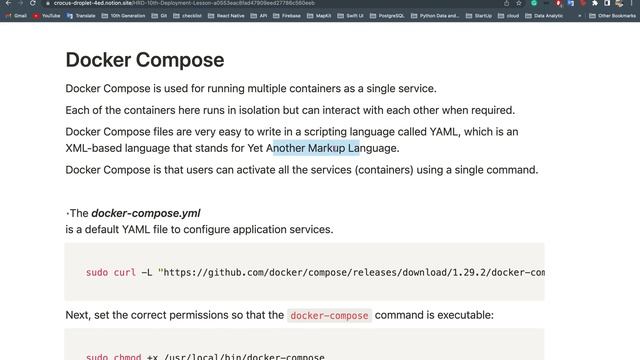Show the hidden bookmarks overflow chevron
640x360 pixels.
[580, 16]
